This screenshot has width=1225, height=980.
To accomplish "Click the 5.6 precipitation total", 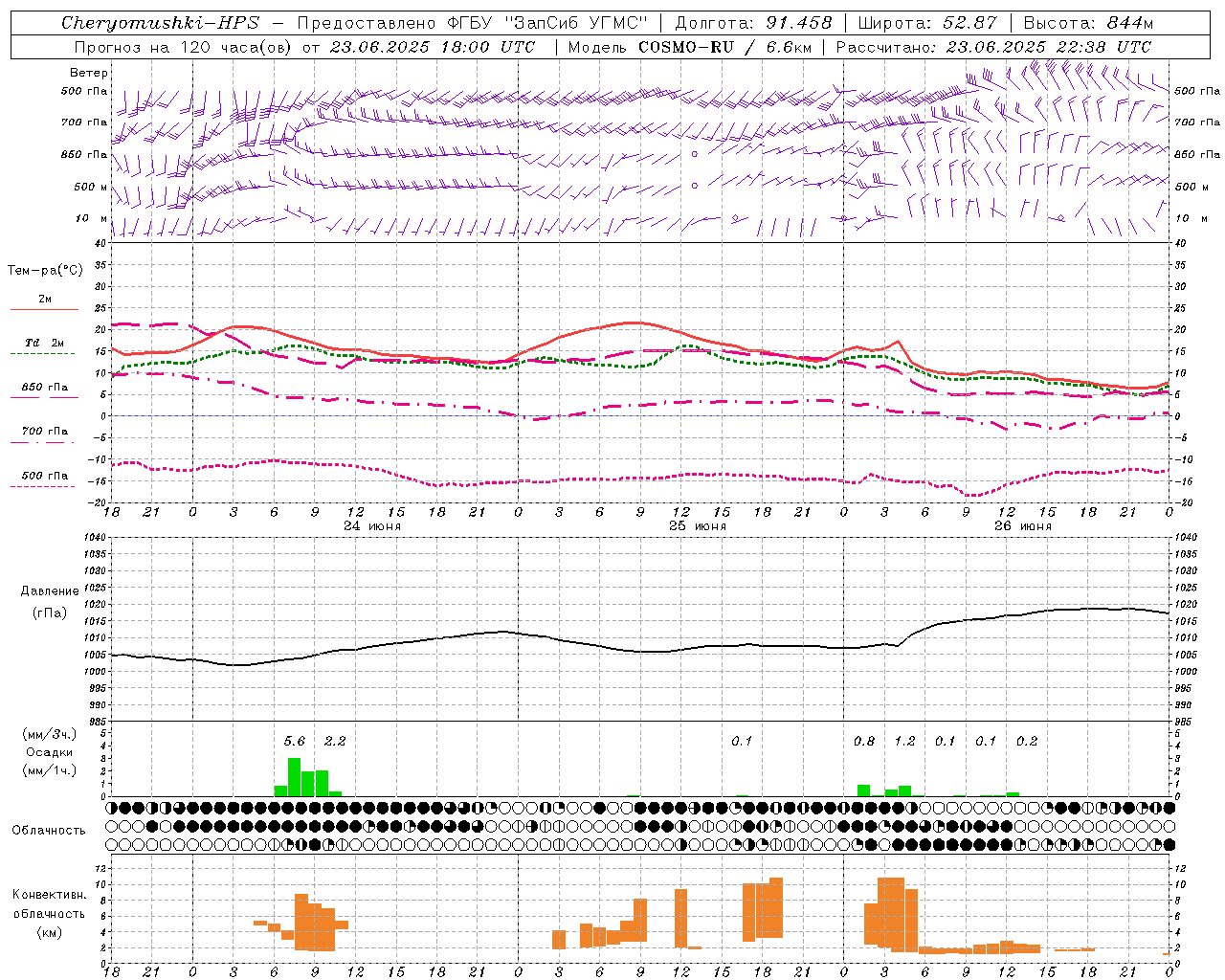I will click(x=295, y=742).
